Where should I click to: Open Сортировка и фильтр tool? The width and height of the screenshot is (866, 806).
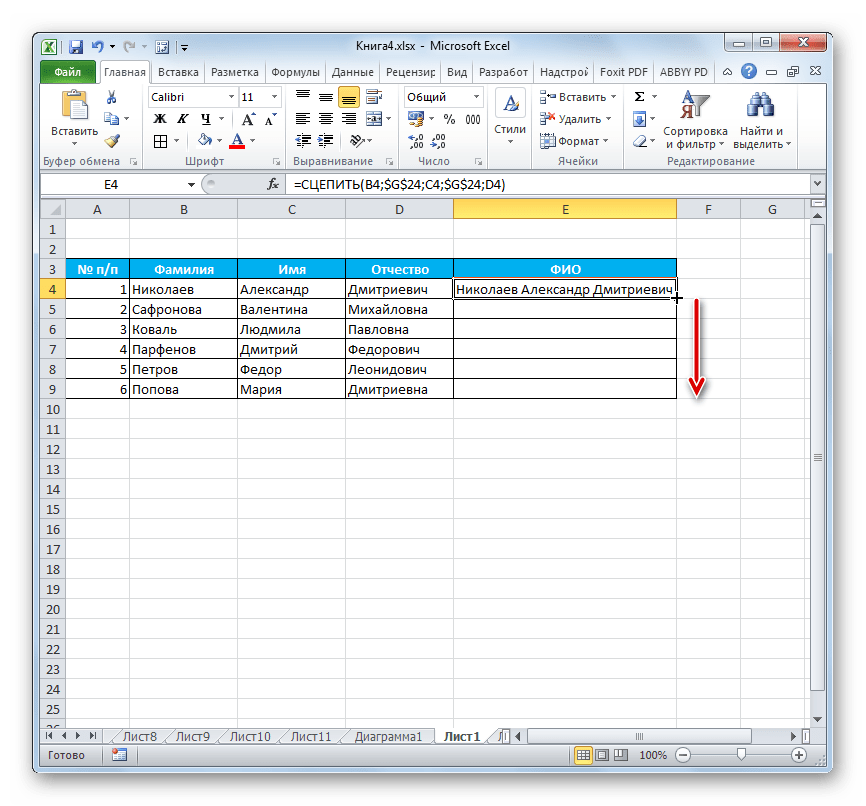pyautogui.click(x=694, y=119)
